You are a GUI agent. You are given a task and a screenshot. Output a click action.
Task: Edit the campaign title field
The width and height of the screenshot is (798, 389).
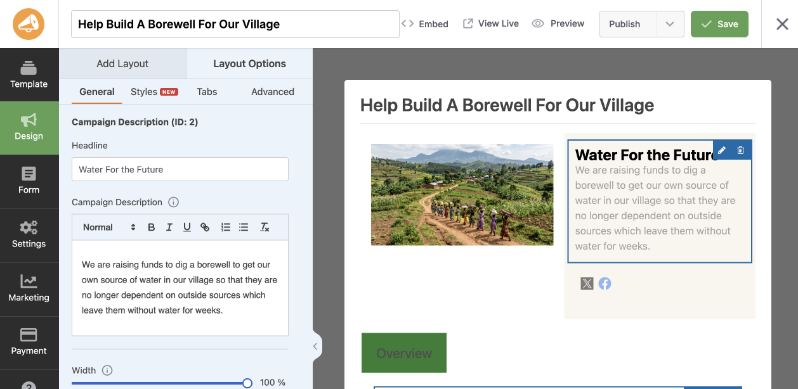[235, 24]
